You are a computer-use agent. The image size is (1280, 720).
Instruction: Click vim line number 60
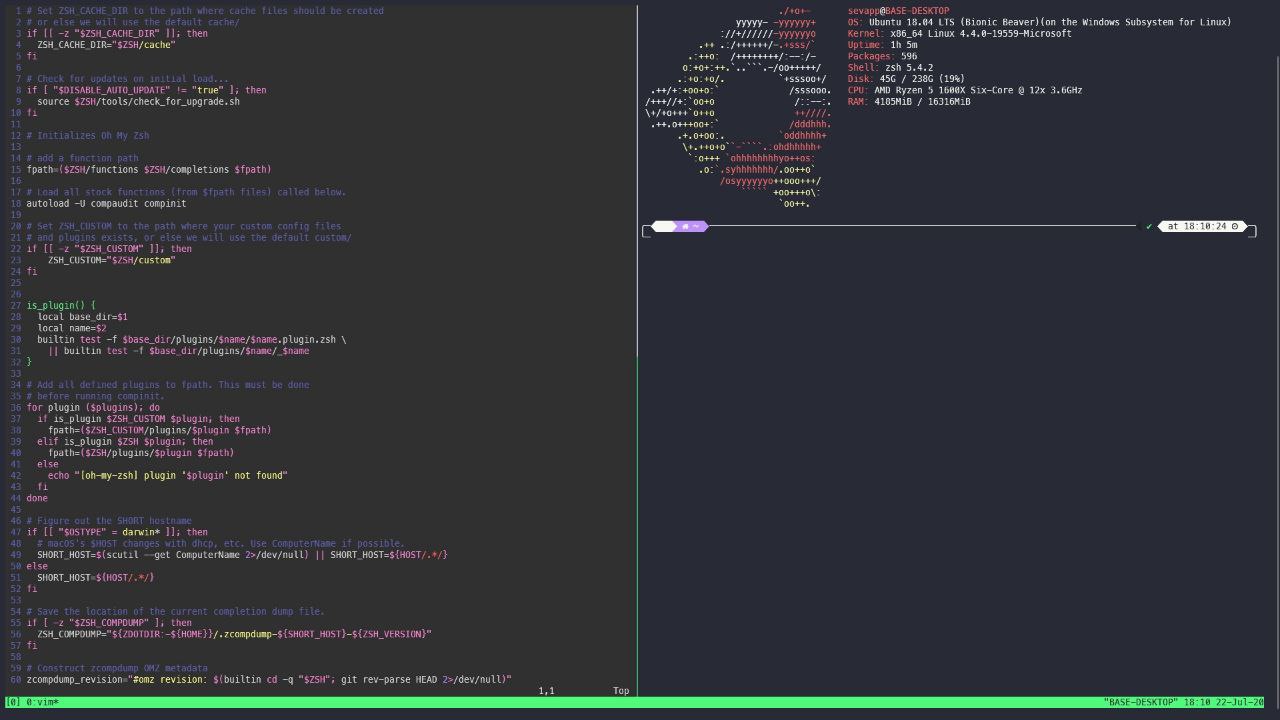point(15,680)
